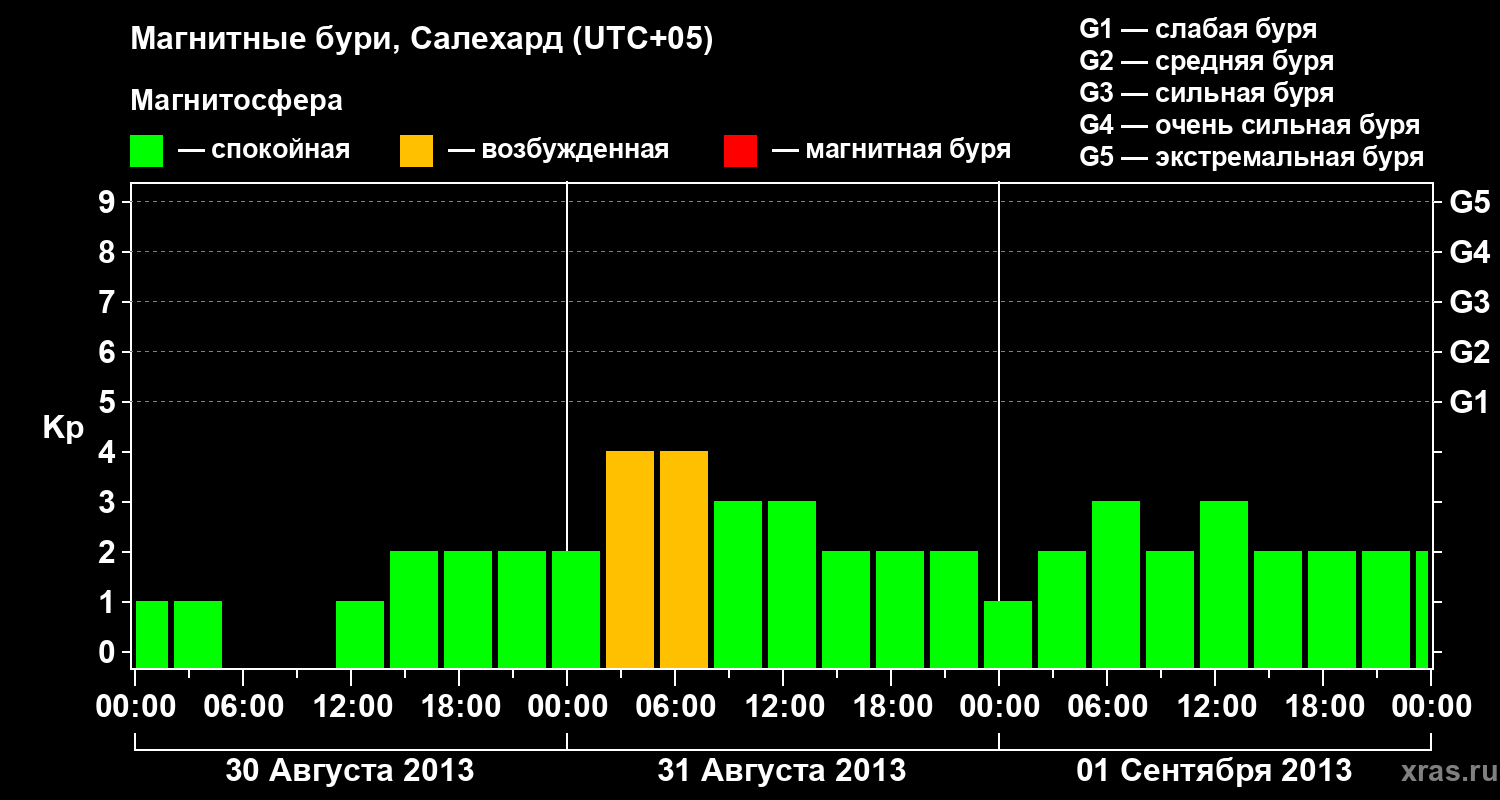Click the 'G1 — слабая буря' legend line
Viewport: 1500px width, 800px height.
1198,29
